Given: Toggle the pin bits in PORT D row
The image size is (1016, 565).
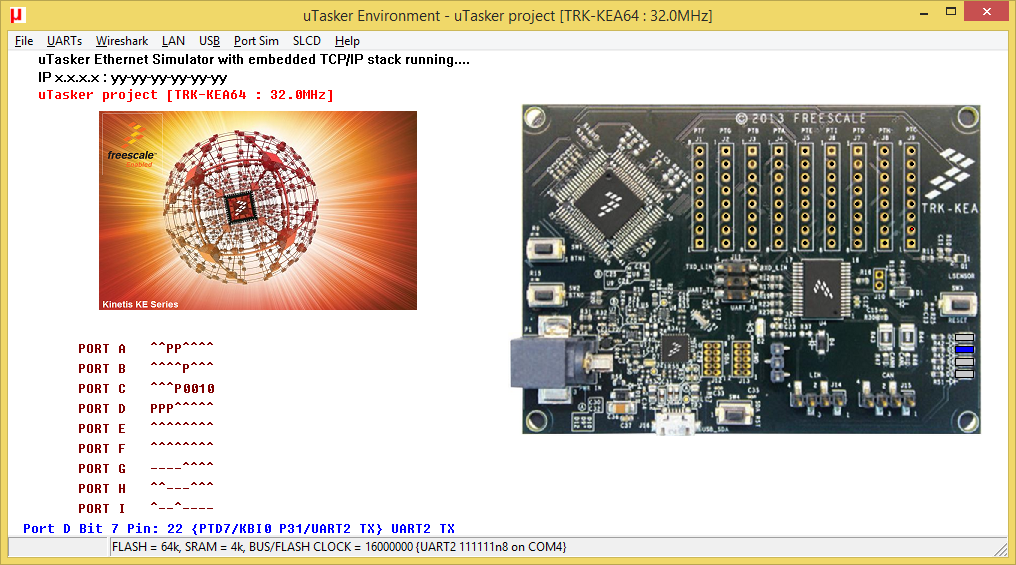Looking at the screenshot, I should [x=182, y=408].
